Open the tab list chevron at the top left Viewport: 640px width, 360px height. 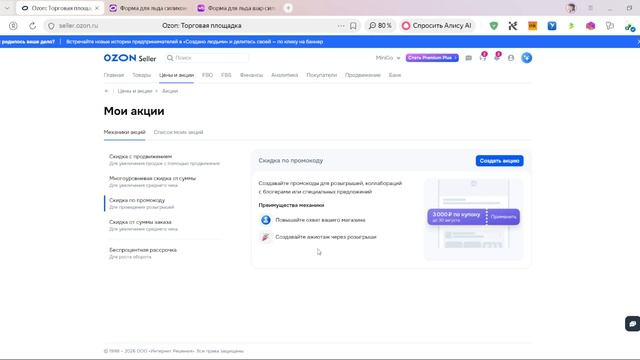click(7, 8)
